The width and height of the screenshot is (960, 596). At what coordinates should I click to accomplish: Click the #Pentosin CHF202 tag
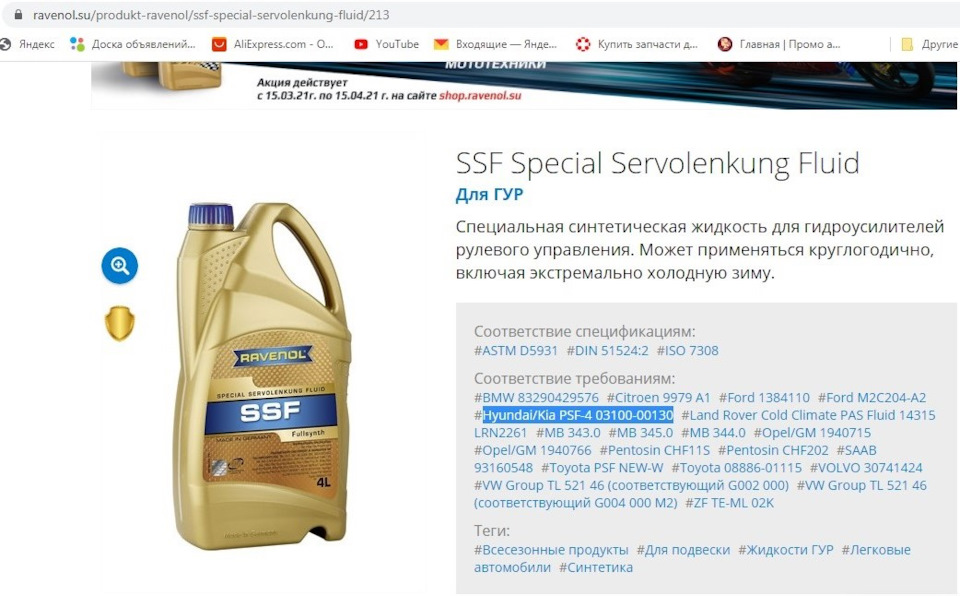click(x=773, y=450)
